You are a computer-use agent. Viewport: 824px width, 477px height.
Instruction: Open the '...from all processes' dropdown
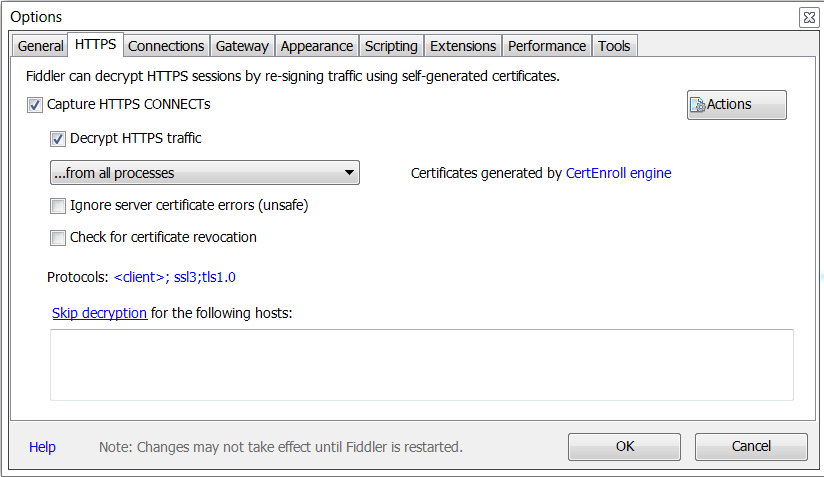tap(205, 173)
